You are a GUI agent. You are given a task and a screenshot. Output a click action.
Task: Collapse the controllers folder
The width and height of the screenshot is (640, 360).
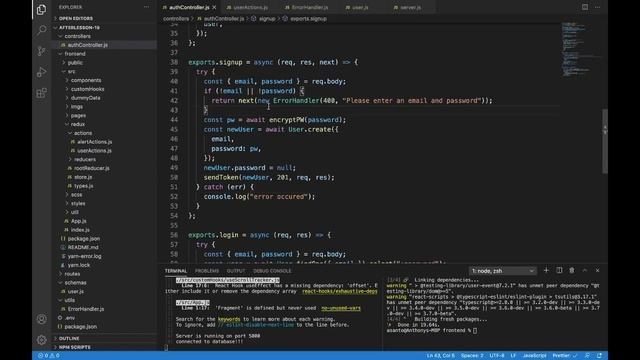pos(77,36)
